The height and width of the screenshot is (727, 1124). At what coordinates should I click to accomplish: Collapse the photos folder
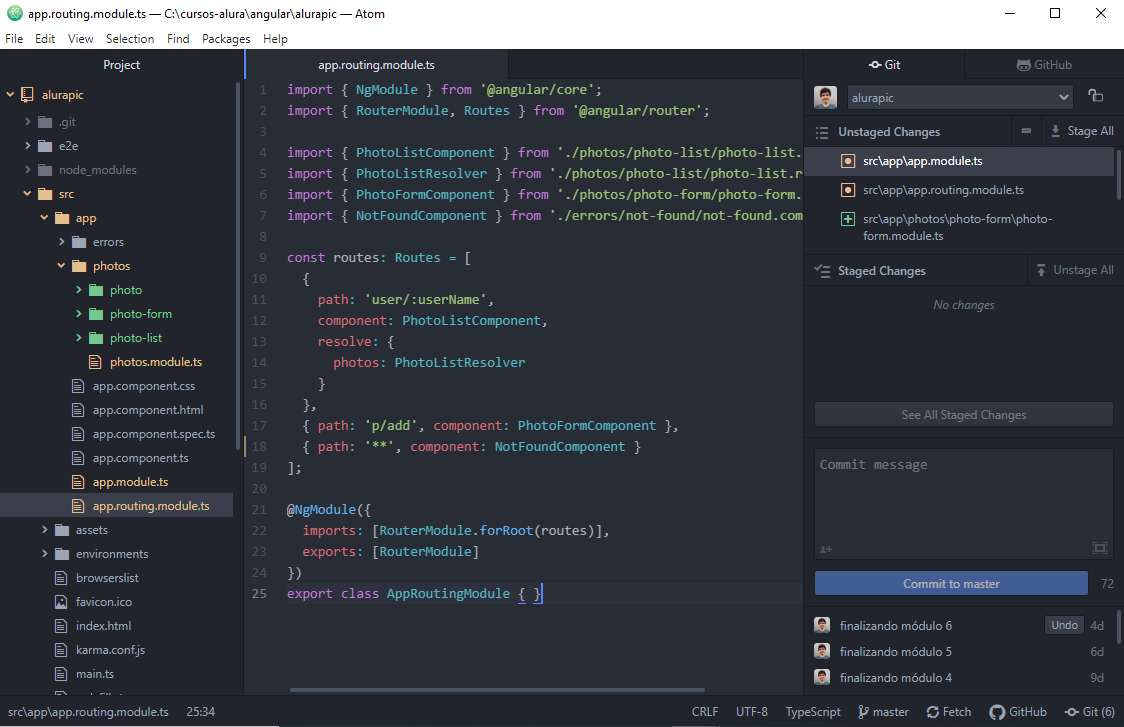62,266
